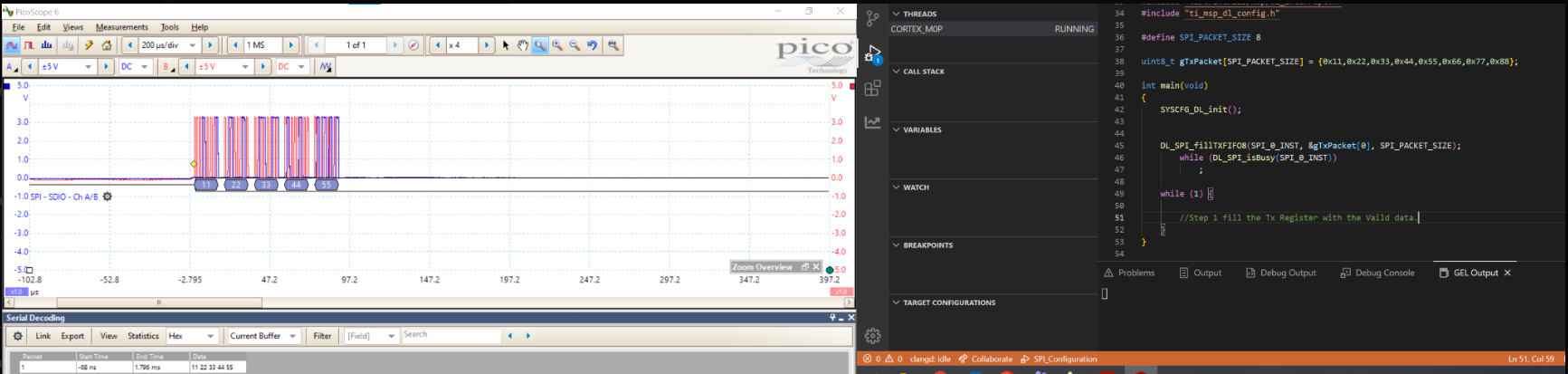Switch to the Debug Output tab
1568x374 pixels.
point(1280,273)
